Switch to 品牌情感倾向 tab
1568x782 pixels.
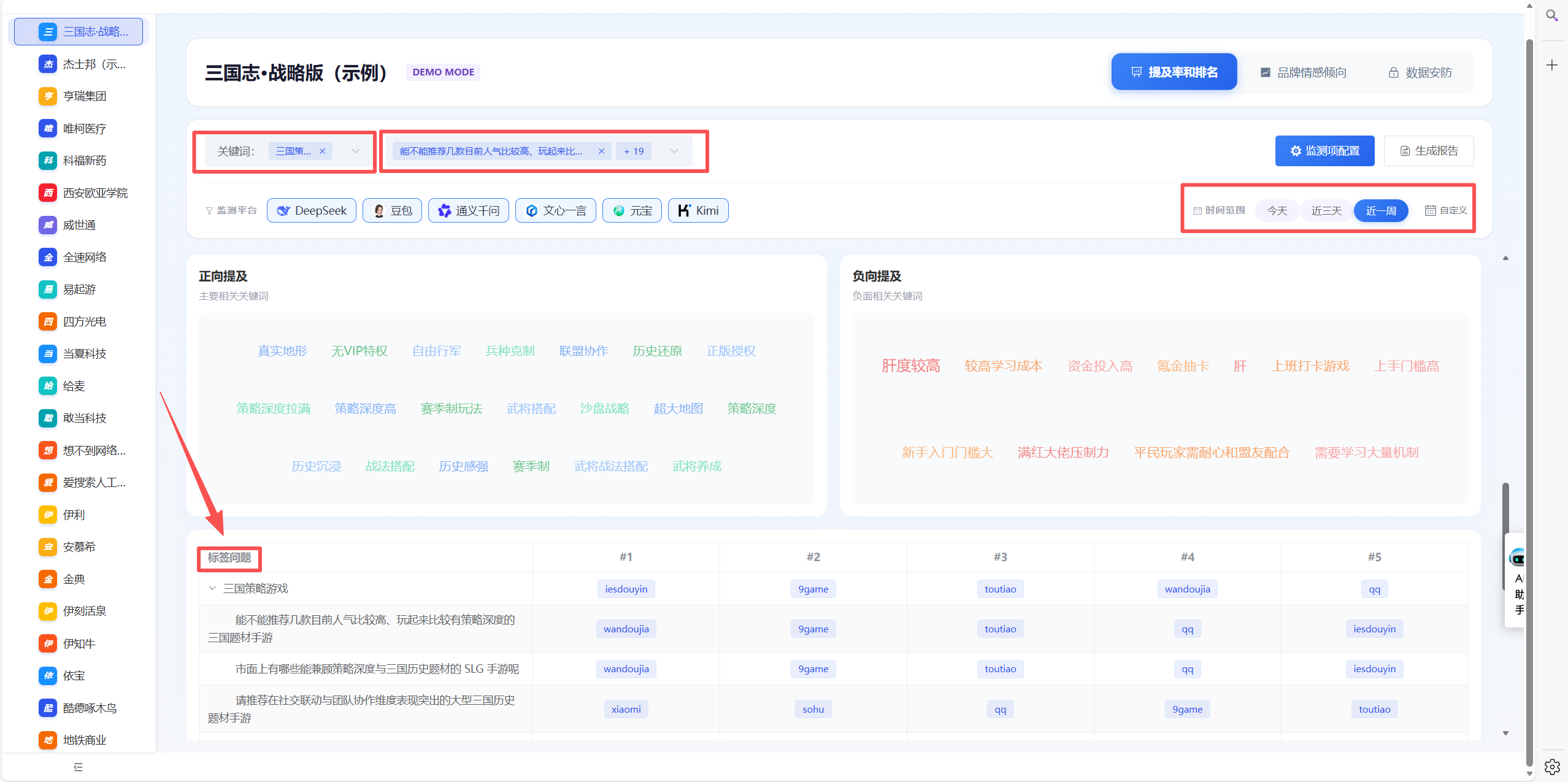pos(1303,72)
